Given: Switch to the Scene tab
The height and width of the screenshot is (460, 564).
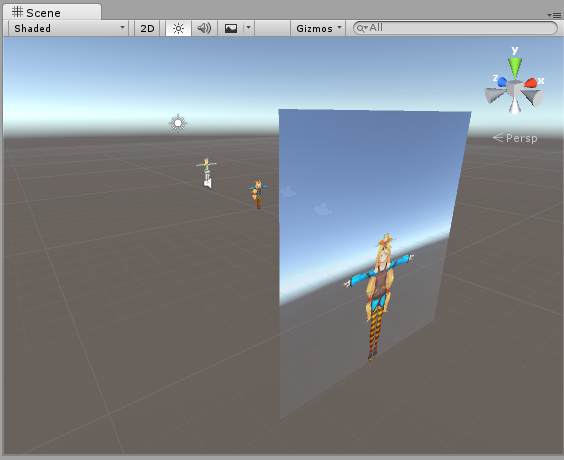Looking at the screenshot, I should point(51,12).
